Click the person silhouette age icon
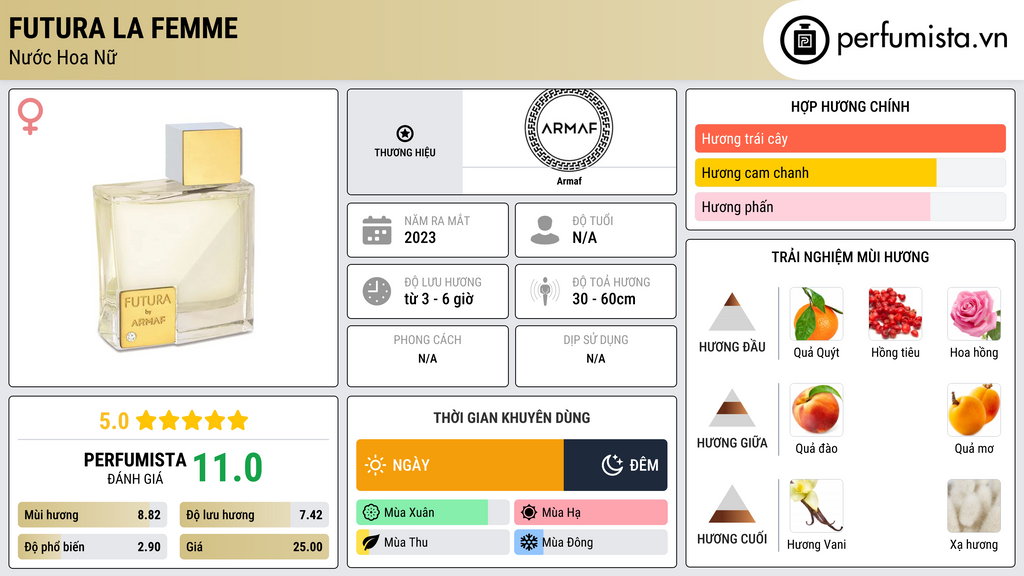The image size is (1024, 576). click(x=545, y=230)
